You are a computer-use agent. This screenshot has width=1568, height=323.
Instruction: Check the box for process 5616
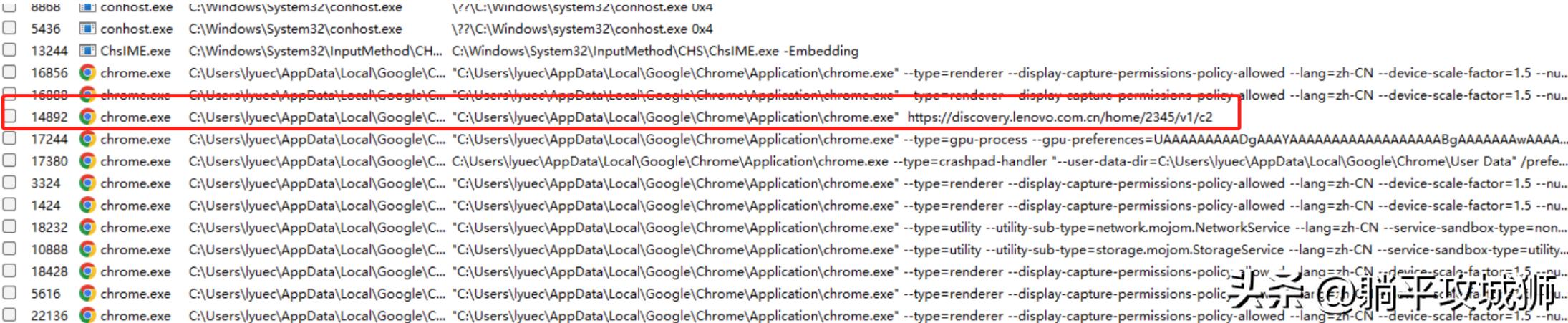[x=9, y=293]
